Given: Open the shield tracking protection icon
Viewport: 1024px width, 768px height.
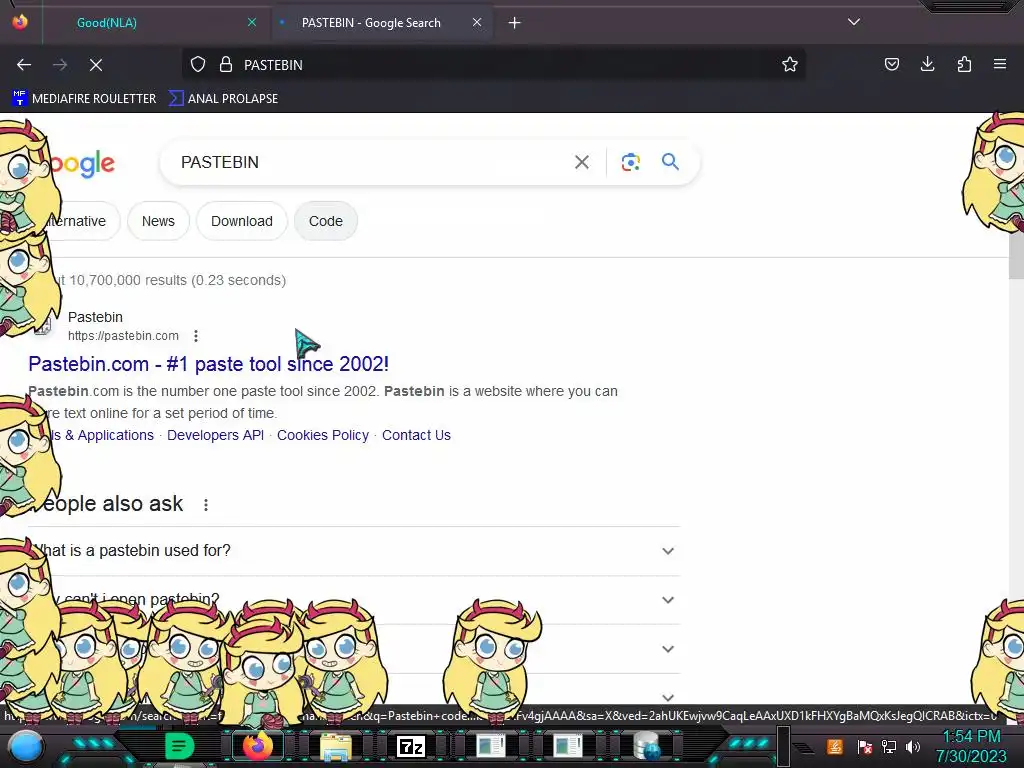Looking at the screenshot, I should pyautogui.click(x=198, y=65).
